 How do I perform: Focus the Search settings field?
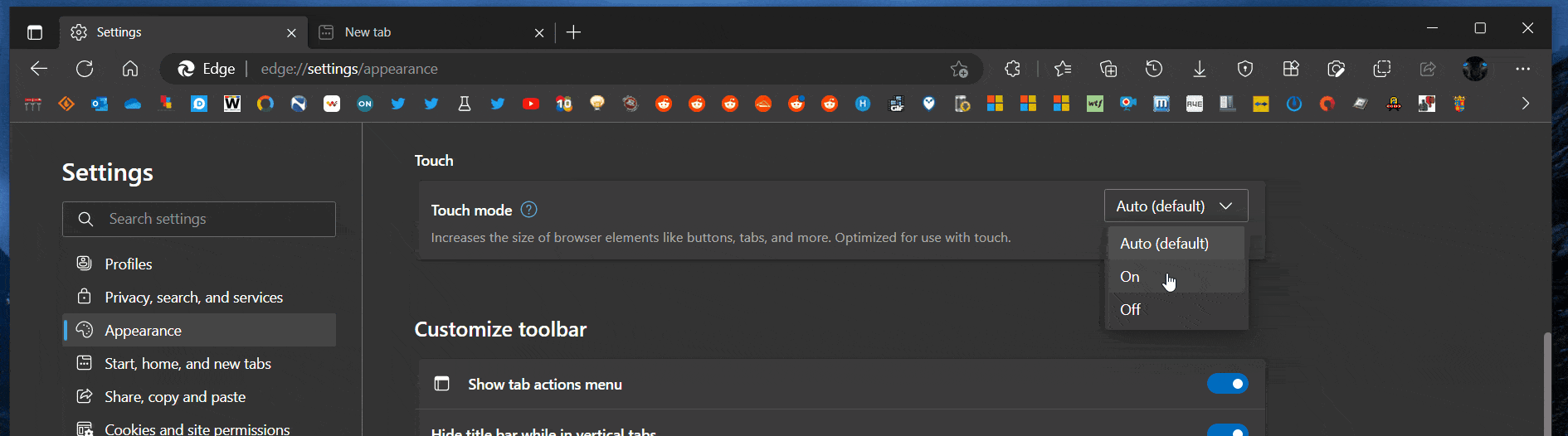pos(199,219)
